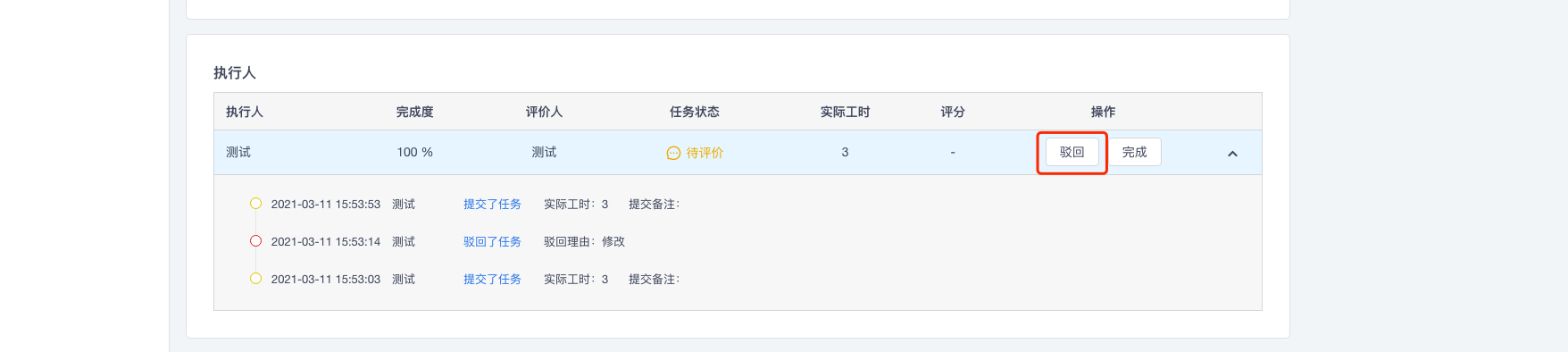1568x352 pixels.
Task: Click the pending-review status icon beside 待评价
Action: (x=673, y=153)
